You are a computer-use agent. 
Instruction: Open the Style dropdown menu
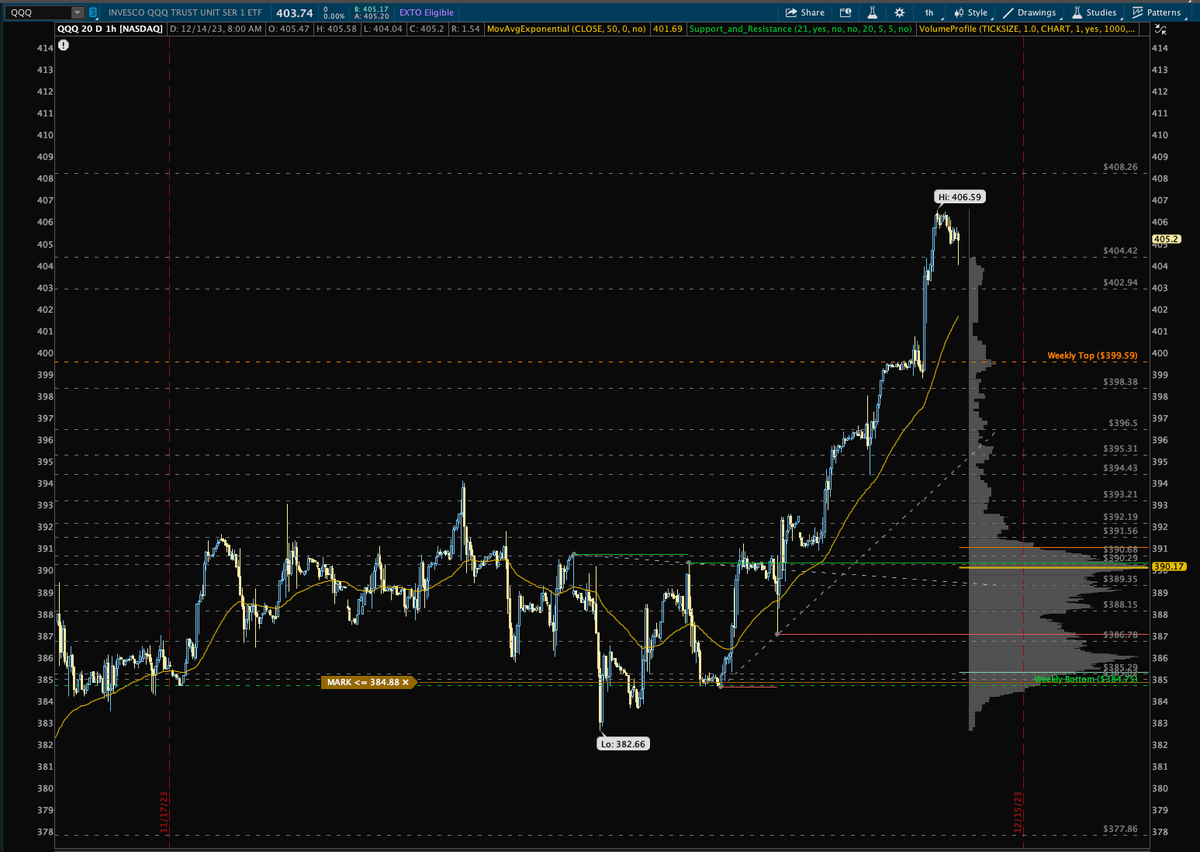point(971,12)
